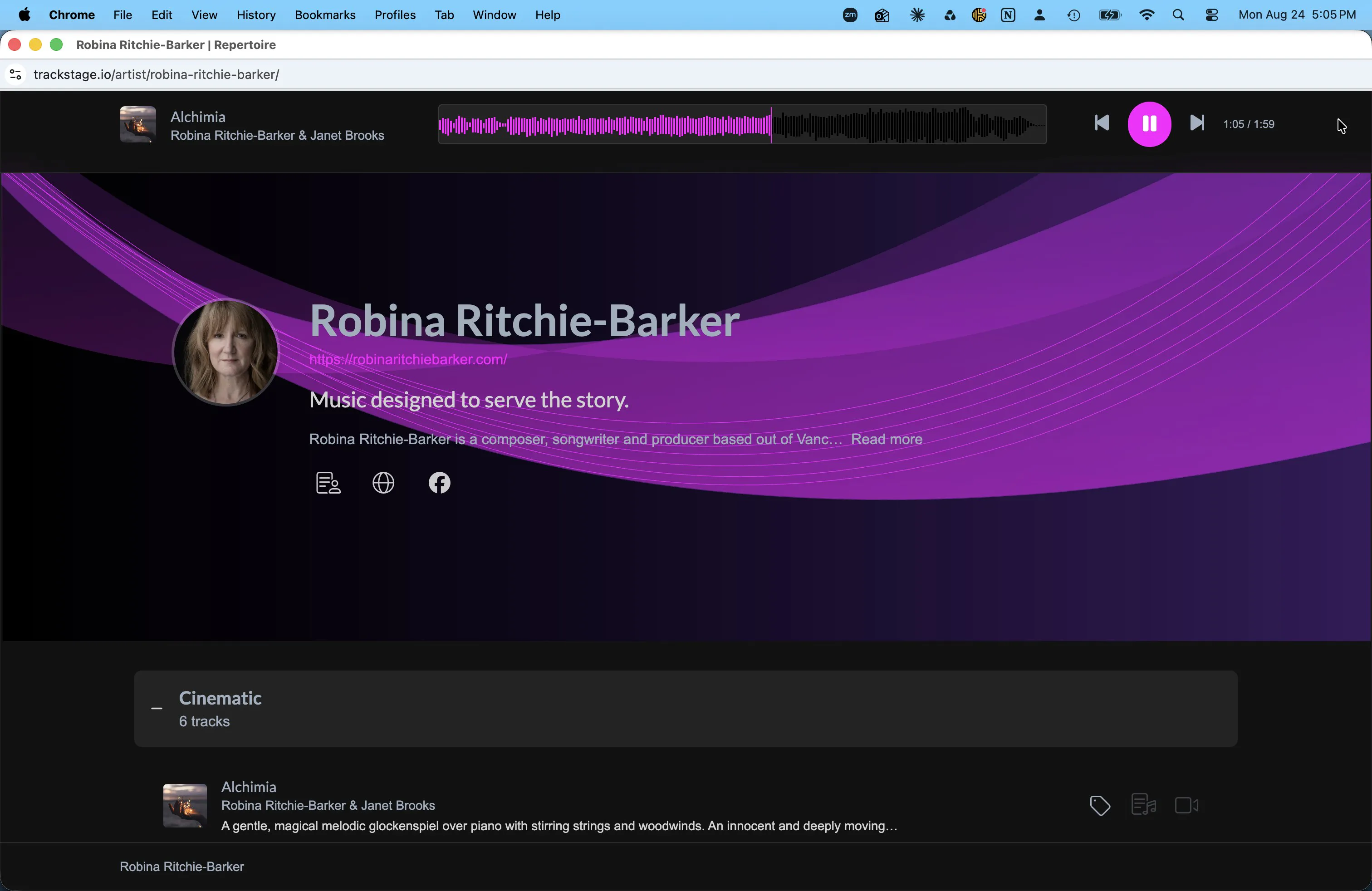
Task: Click the 1:05 / 1:59 time readout
Action: (1249, 124)
